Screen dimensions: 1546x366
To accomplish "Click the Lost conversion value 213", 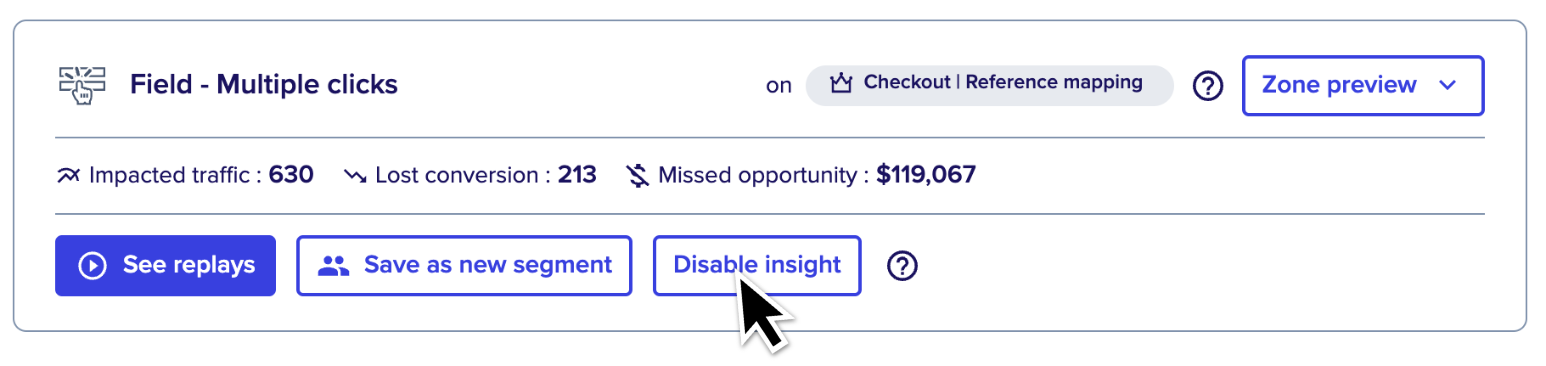I will pyautogui.click(x=577, y=176).
